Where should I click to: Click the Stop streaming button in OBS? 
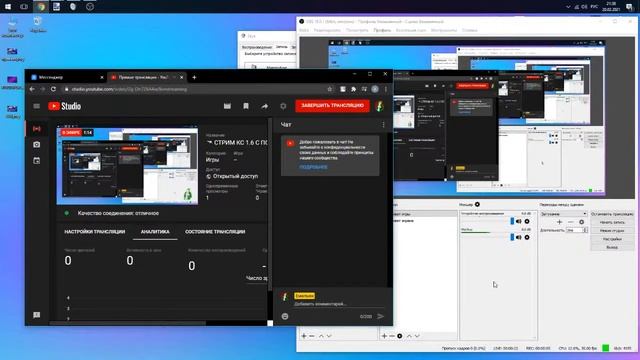tap(612, 214)
